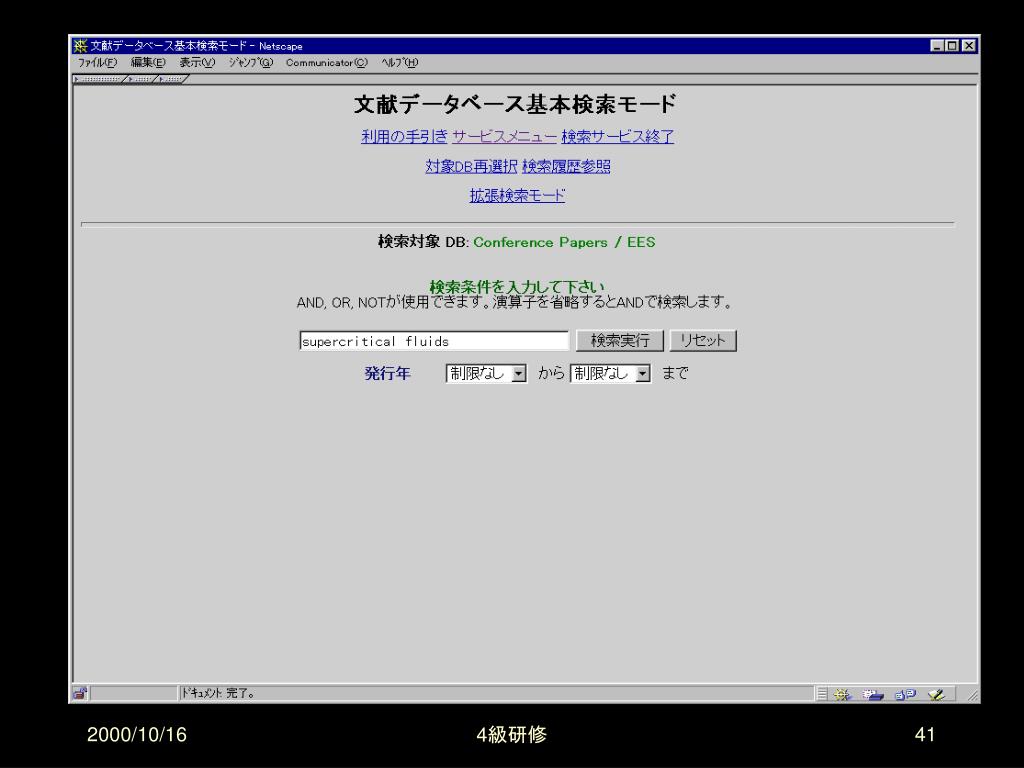Click the 文献データベース基本検索モード page heading

coord(515,104)
